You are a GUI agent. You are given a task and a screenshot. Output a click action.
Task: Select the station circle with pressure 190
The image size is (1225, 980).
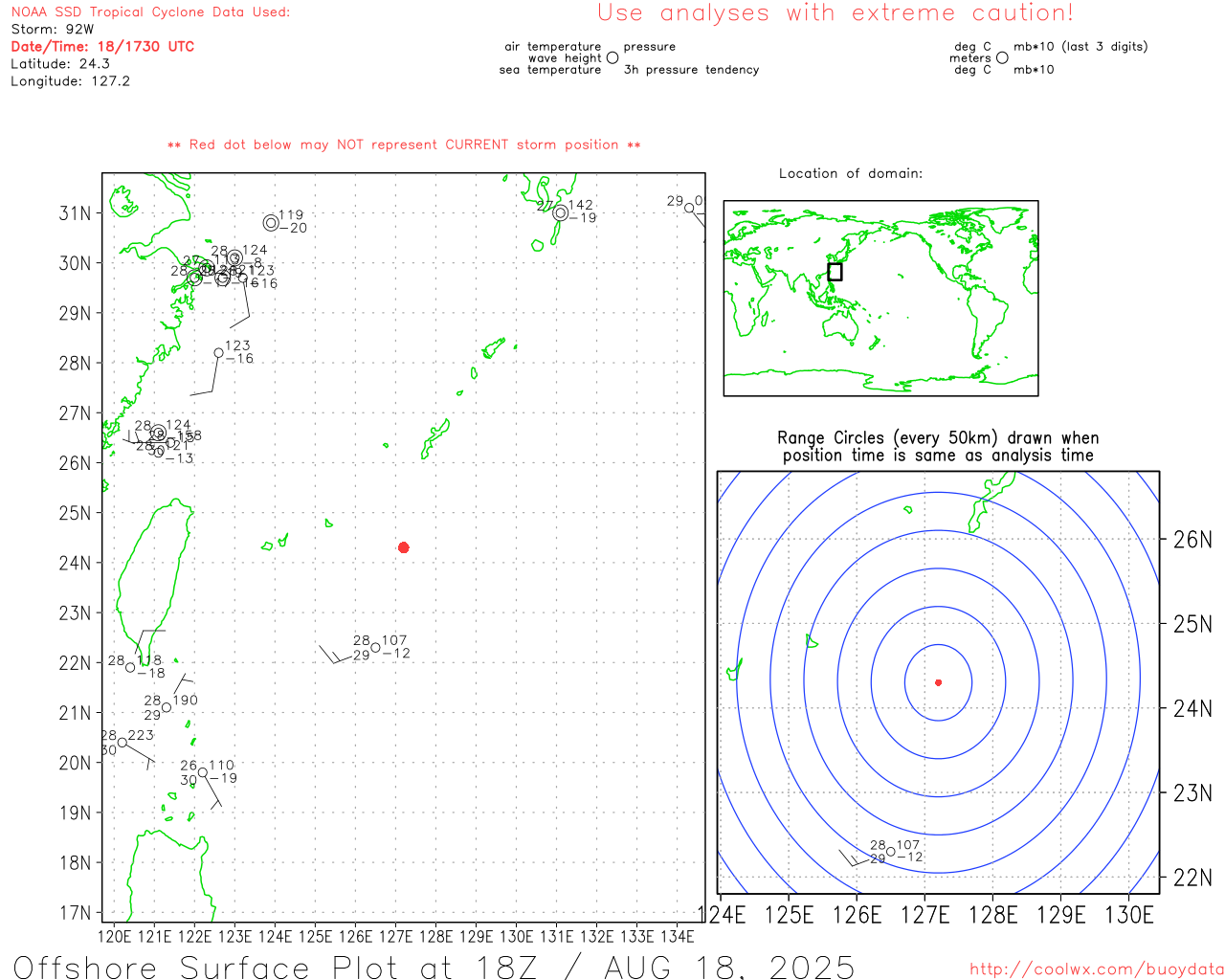point(167,708)
